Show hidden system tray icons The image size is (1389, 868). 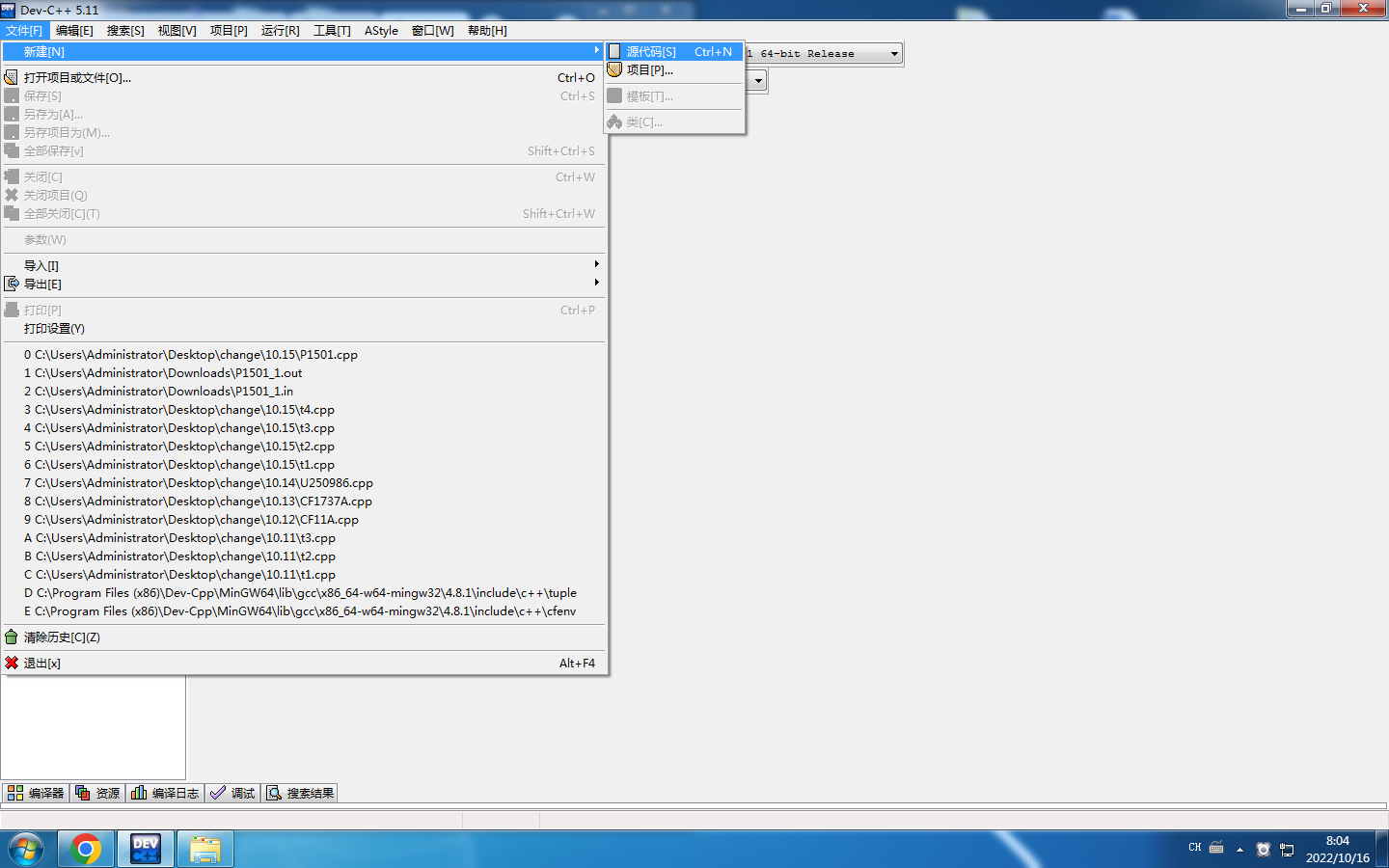pos(1239,850)
